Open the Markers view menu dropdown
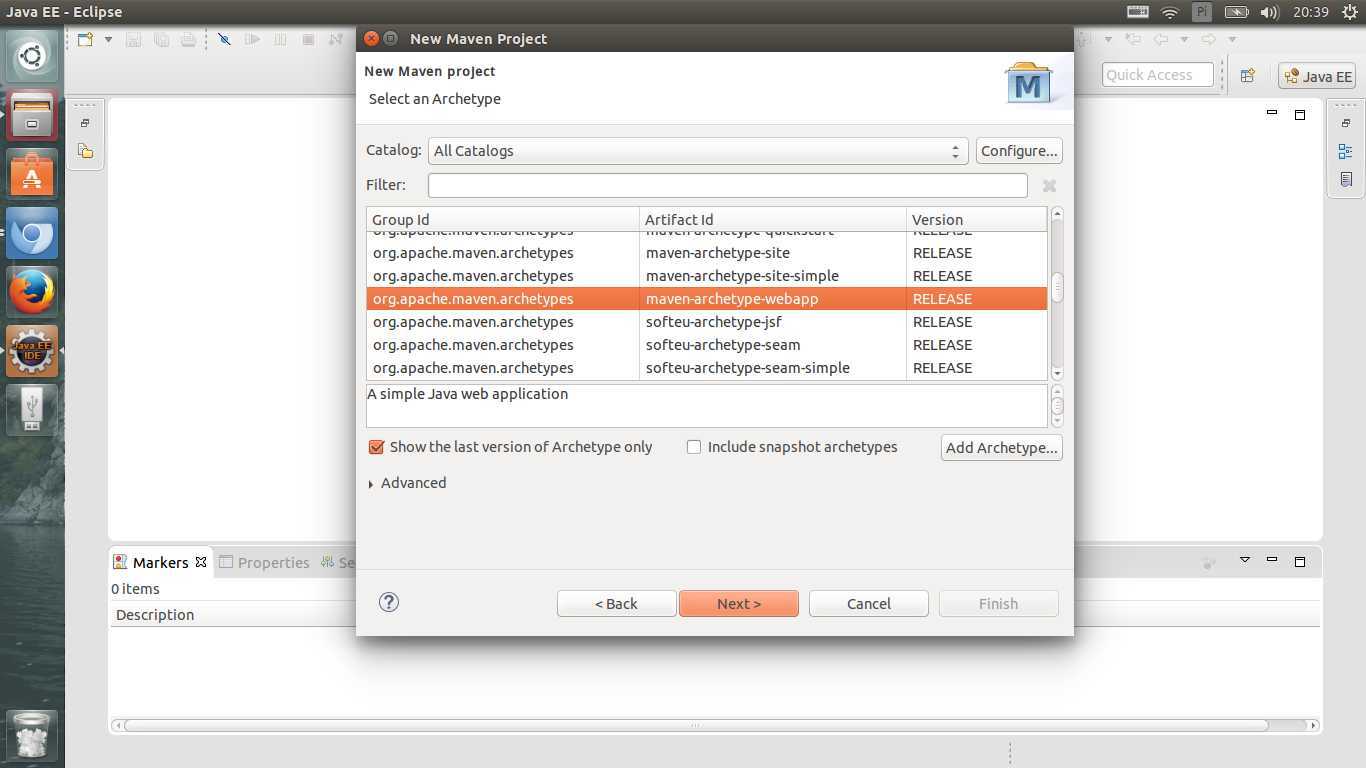 tap(1245, 560)
